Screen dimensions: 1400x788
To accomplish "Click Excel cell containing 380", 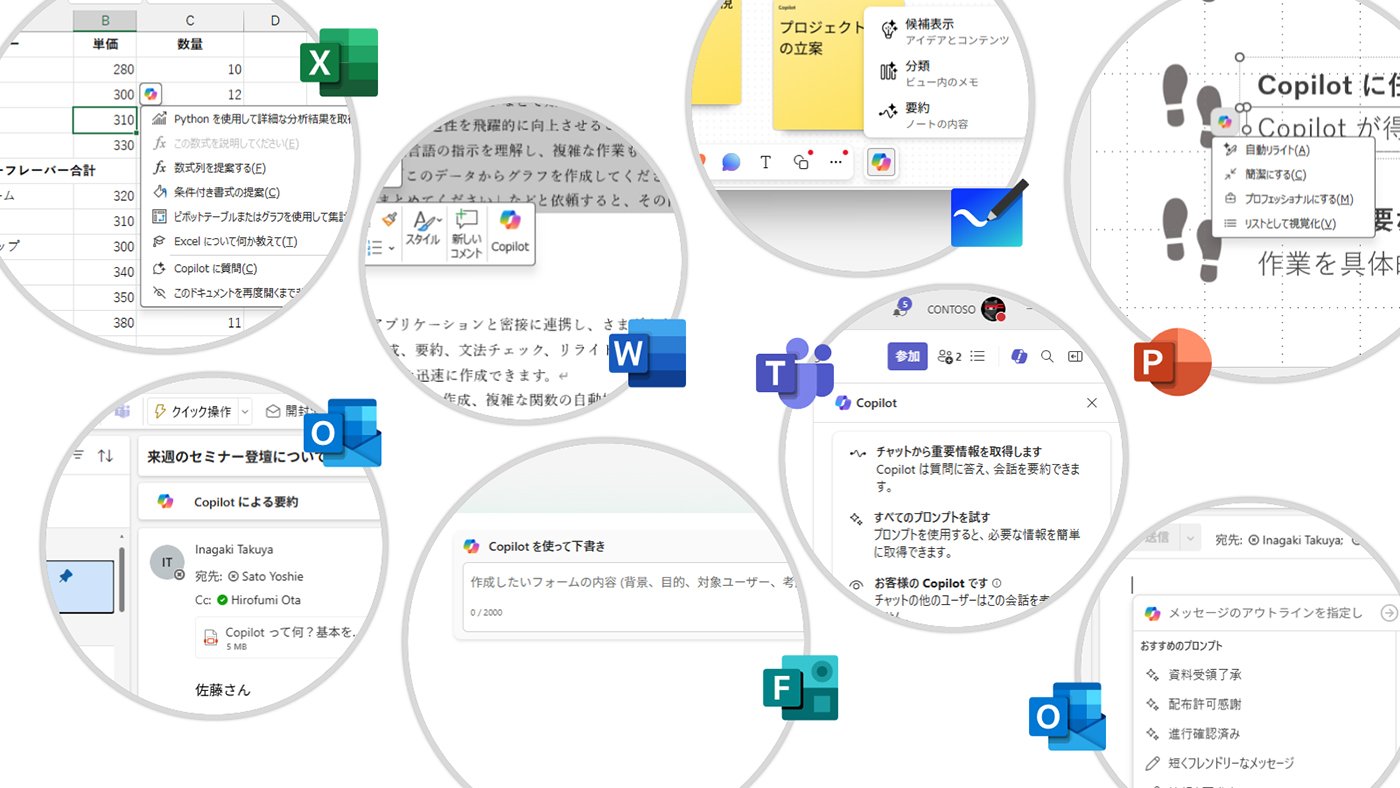I will pos(104,323).
